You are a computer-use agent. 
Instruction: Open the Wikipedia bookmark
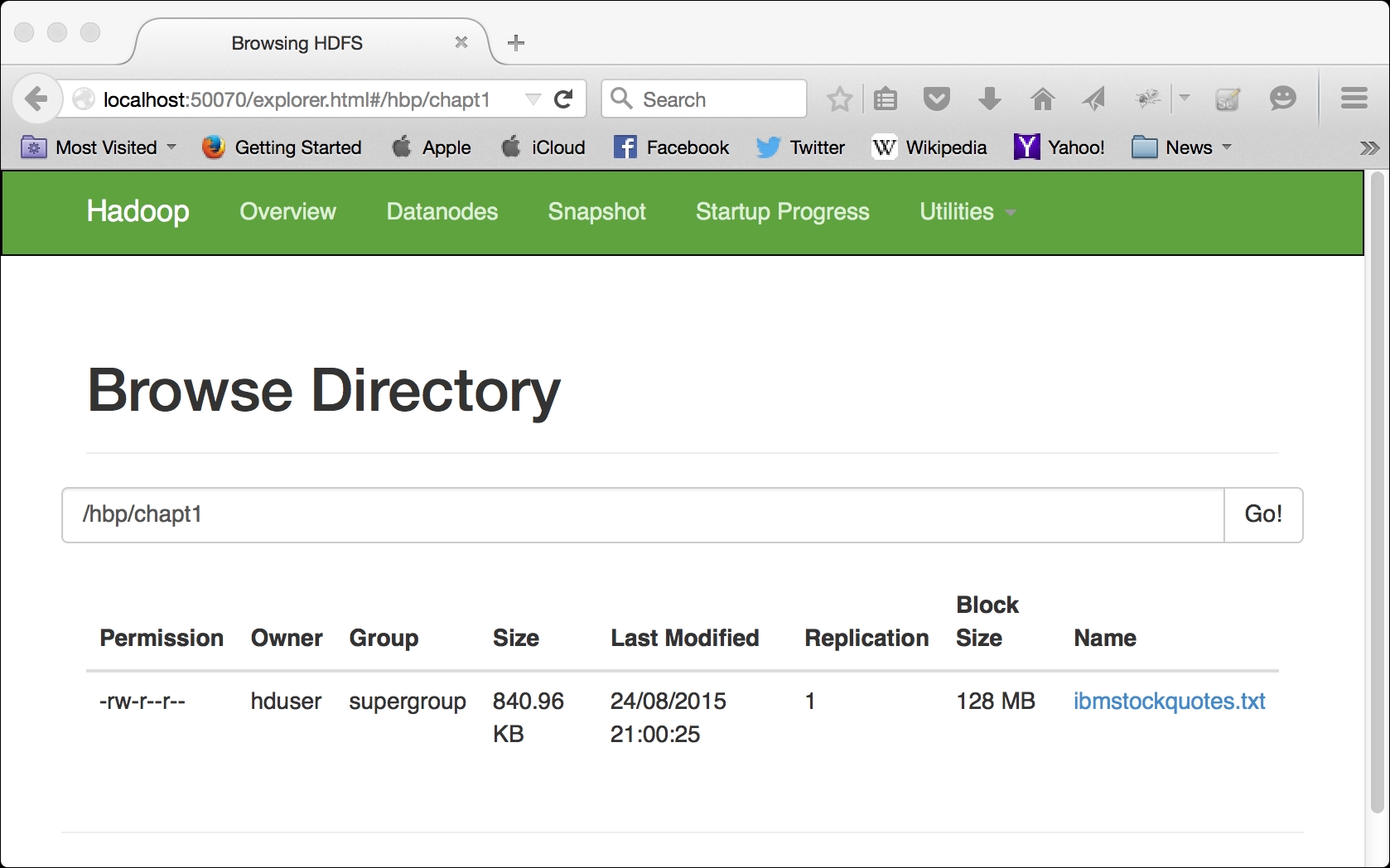(x=929, y=147)
